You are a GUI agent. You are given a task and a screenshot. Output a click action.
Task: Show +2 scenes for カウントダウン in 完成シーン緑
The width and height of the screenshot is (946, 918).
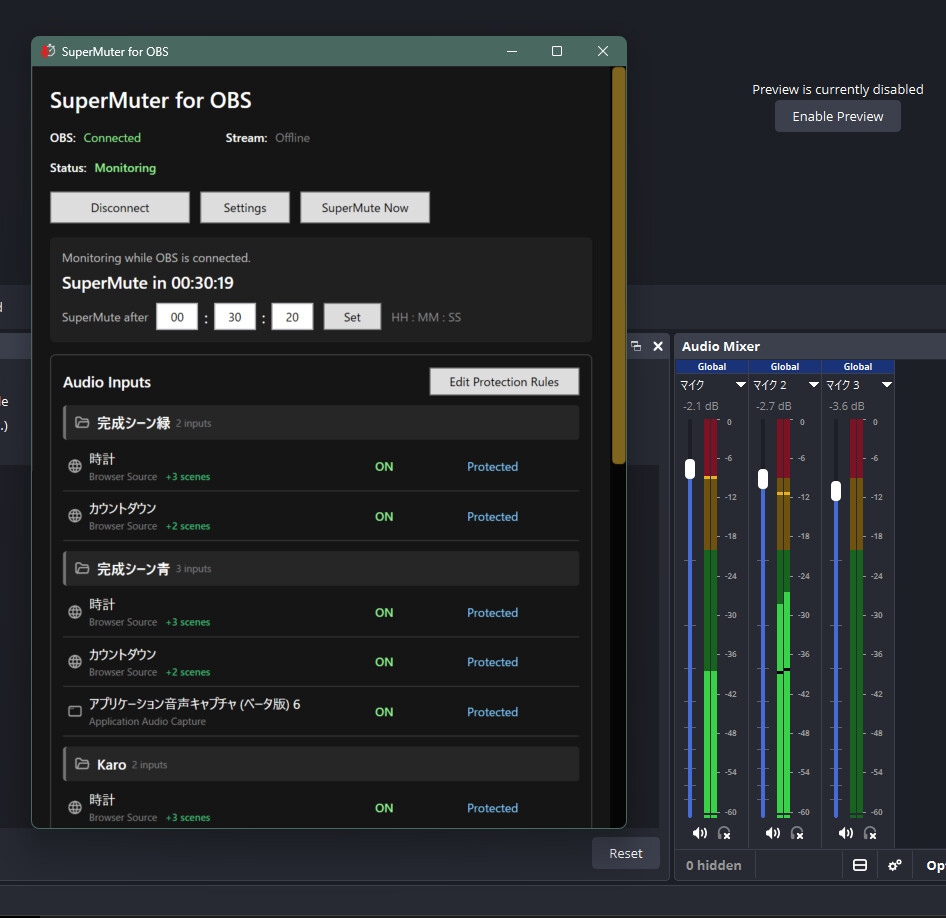point(188,526)
